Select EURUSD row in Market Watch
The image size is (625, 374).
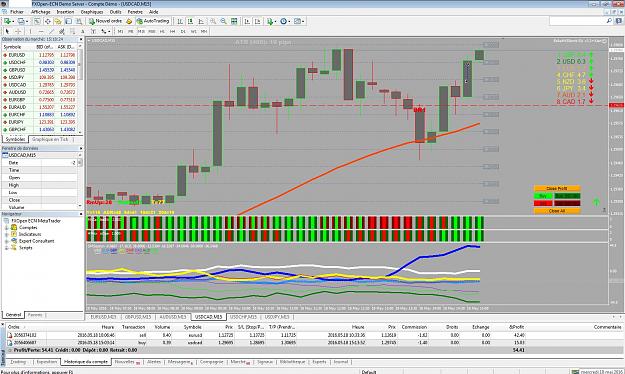pyautogui.click(x=39, y=55)
